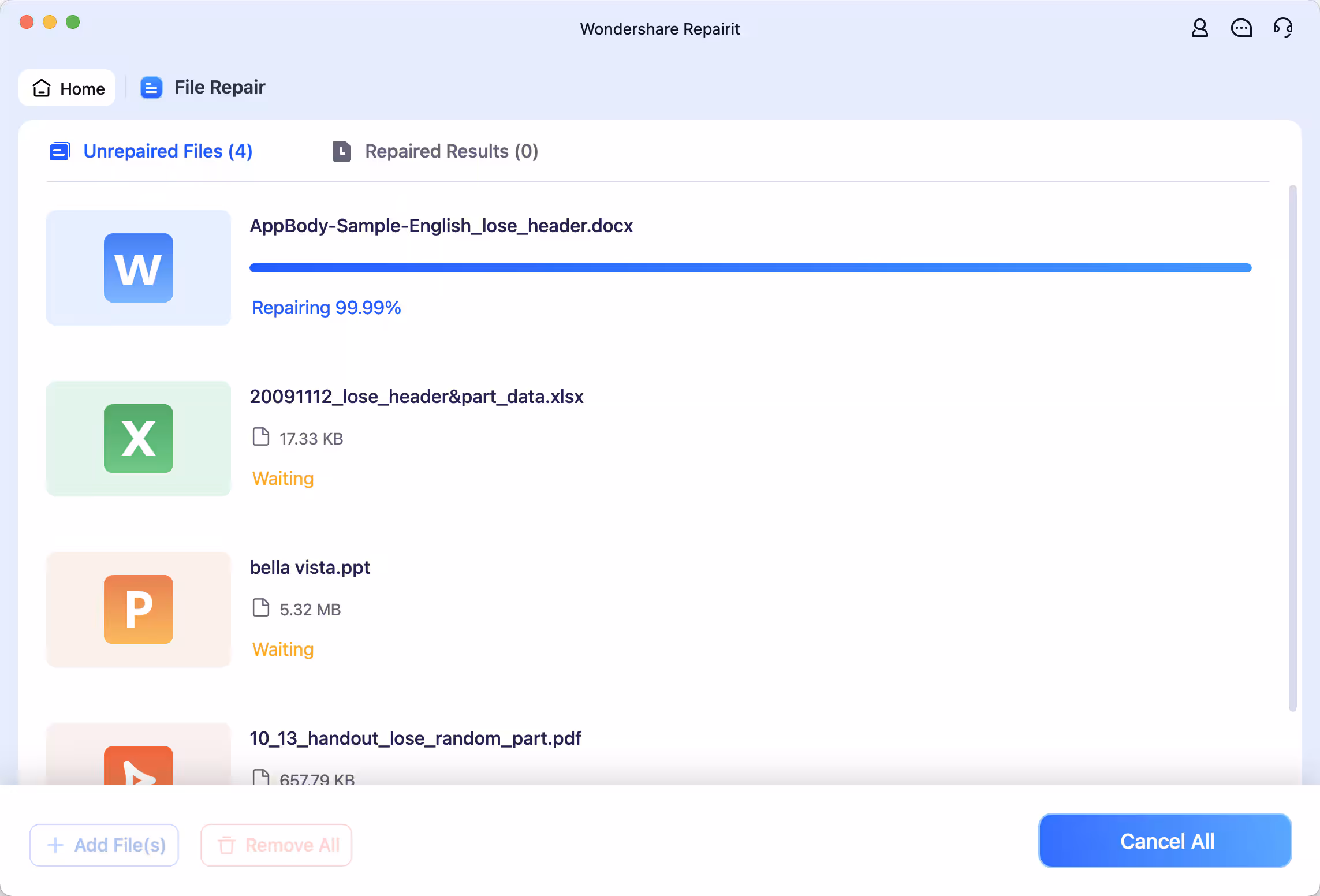
Task: Click the File Repair document icon
Action: (x=151, y=88)
